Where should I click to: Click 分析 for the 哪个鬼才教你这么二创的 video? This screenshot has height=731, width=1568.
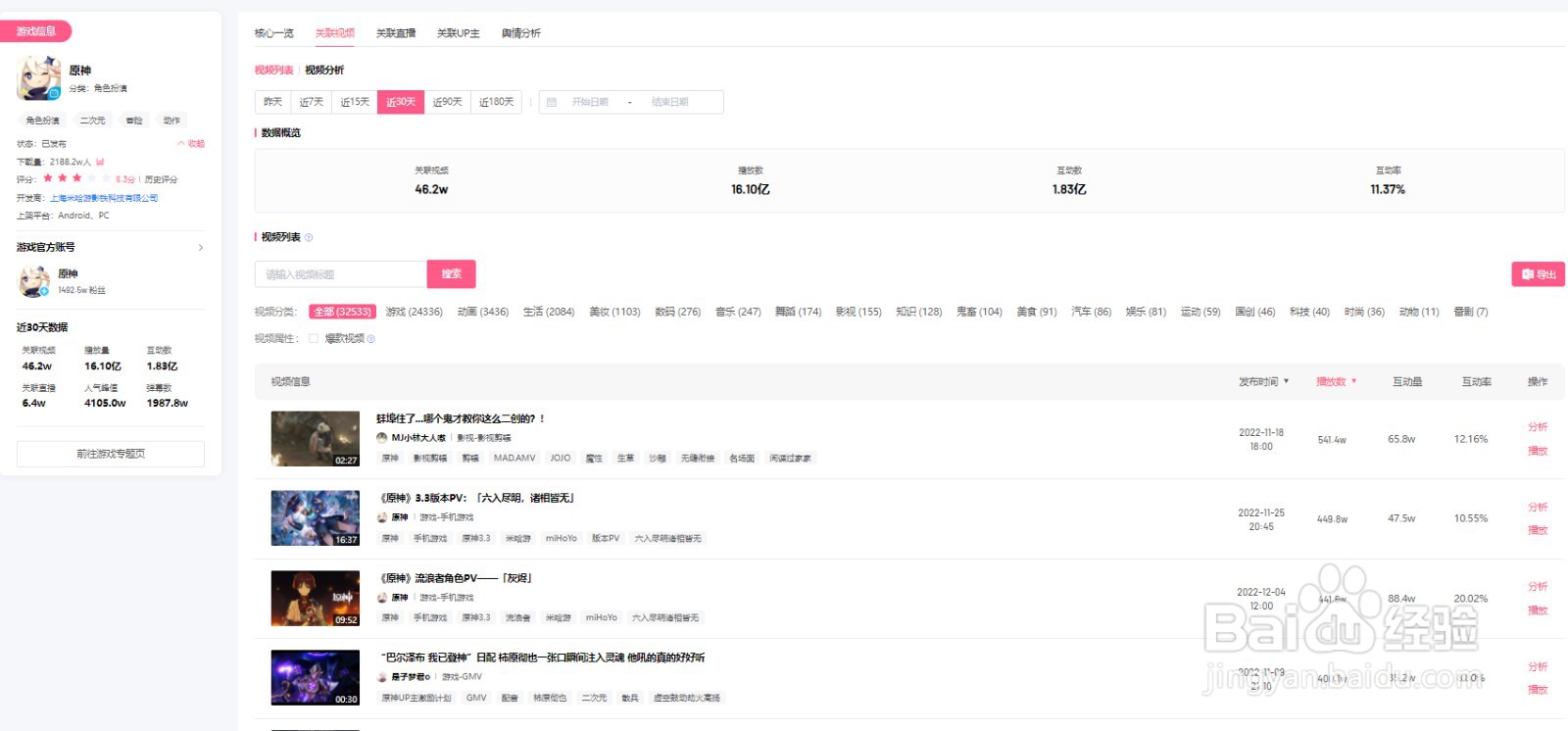click(x=1538, y=427)
